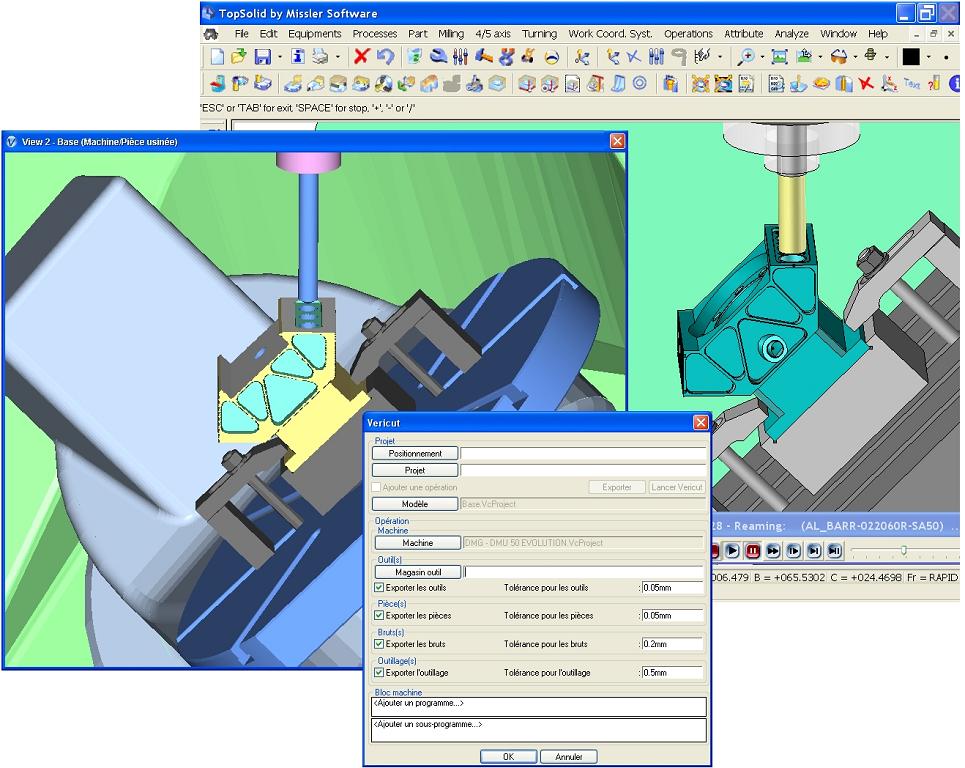Toggle the Exporter les bruts checkbox
Image resolution: width=965 pixels, height=768 pixels.
click(x=379, y=644)
